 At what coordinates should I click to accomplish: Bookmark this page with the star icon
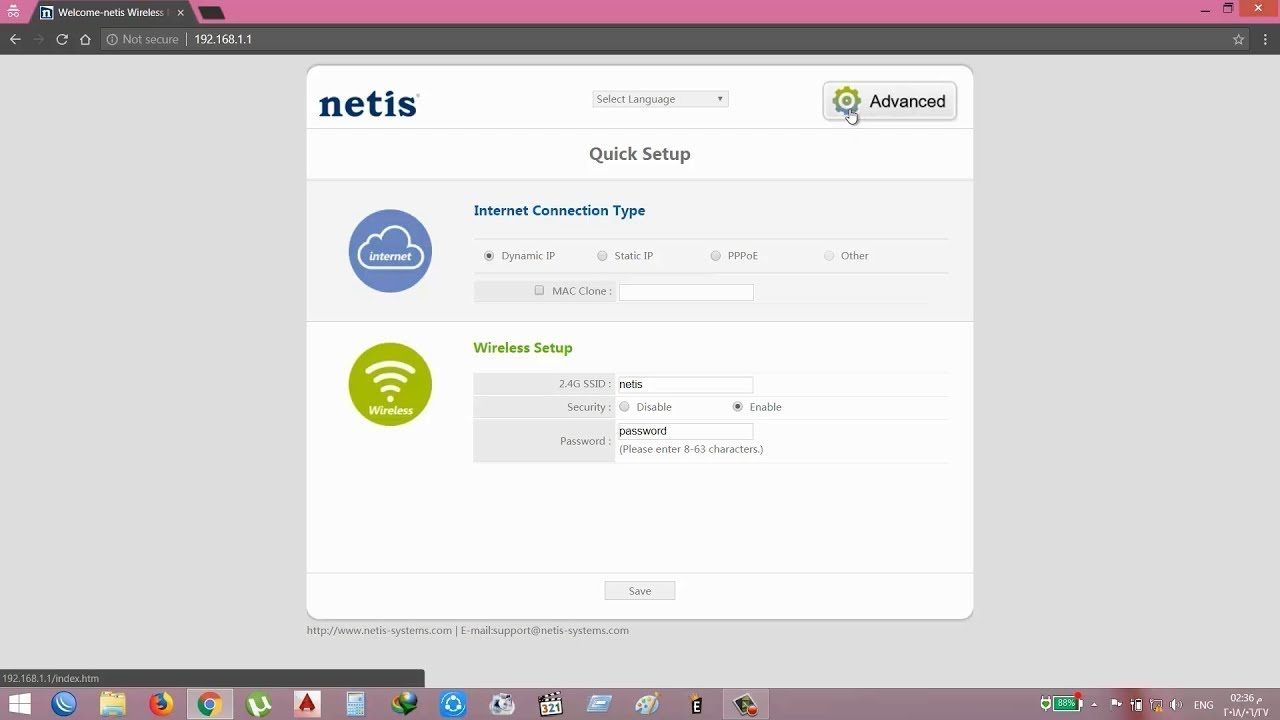pos(1238,39)
